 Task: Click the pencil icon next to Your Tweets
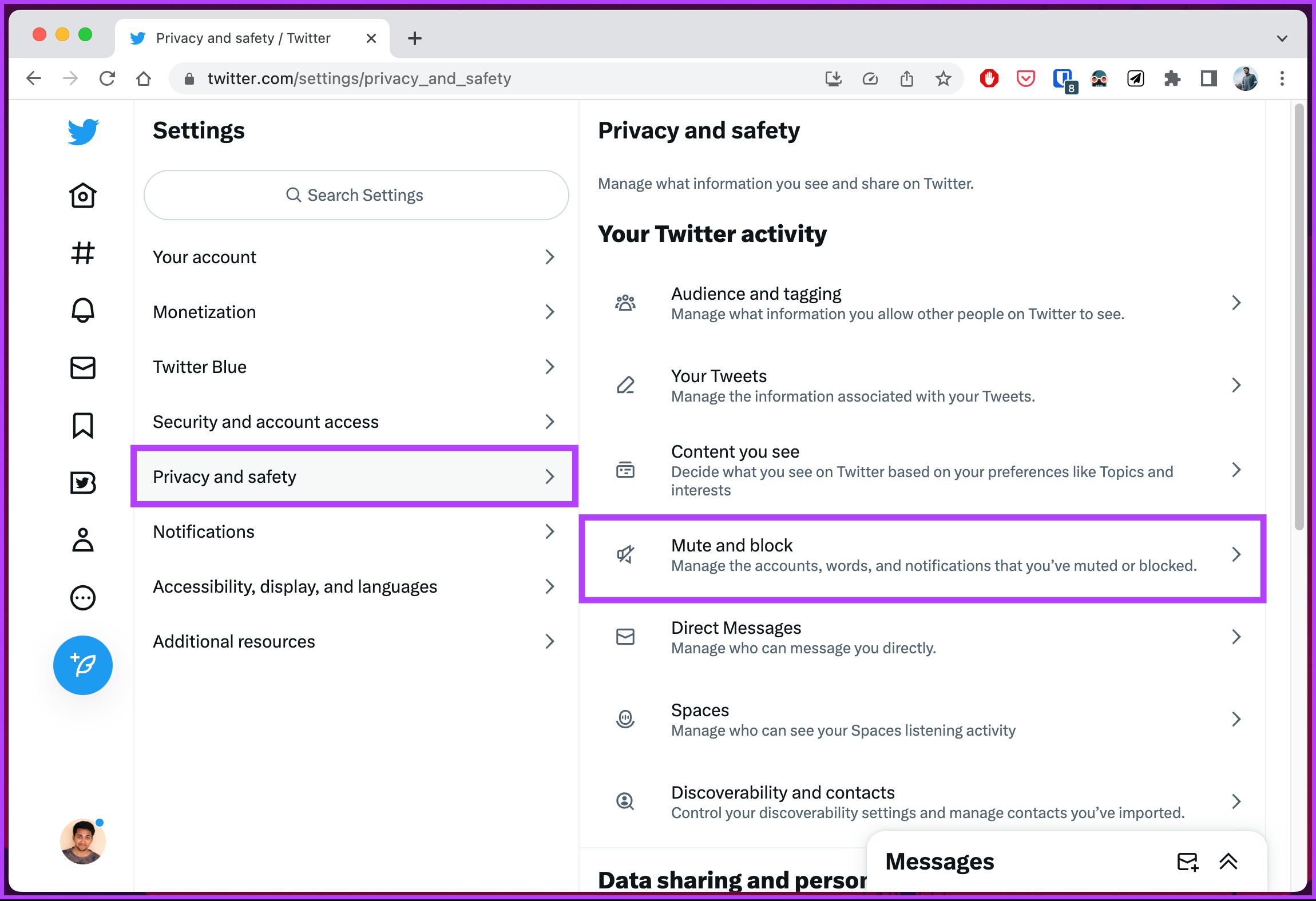pos(625,385)
